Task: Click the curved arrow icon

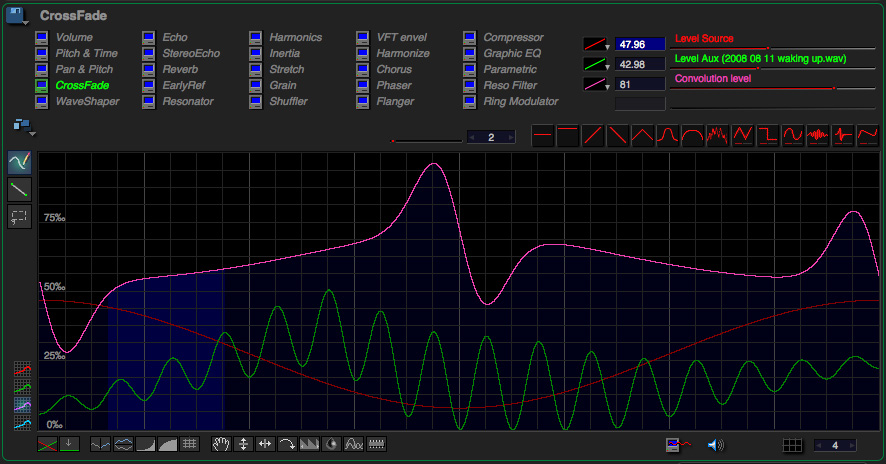Action: pyautogui.click(x=287, y=444)
